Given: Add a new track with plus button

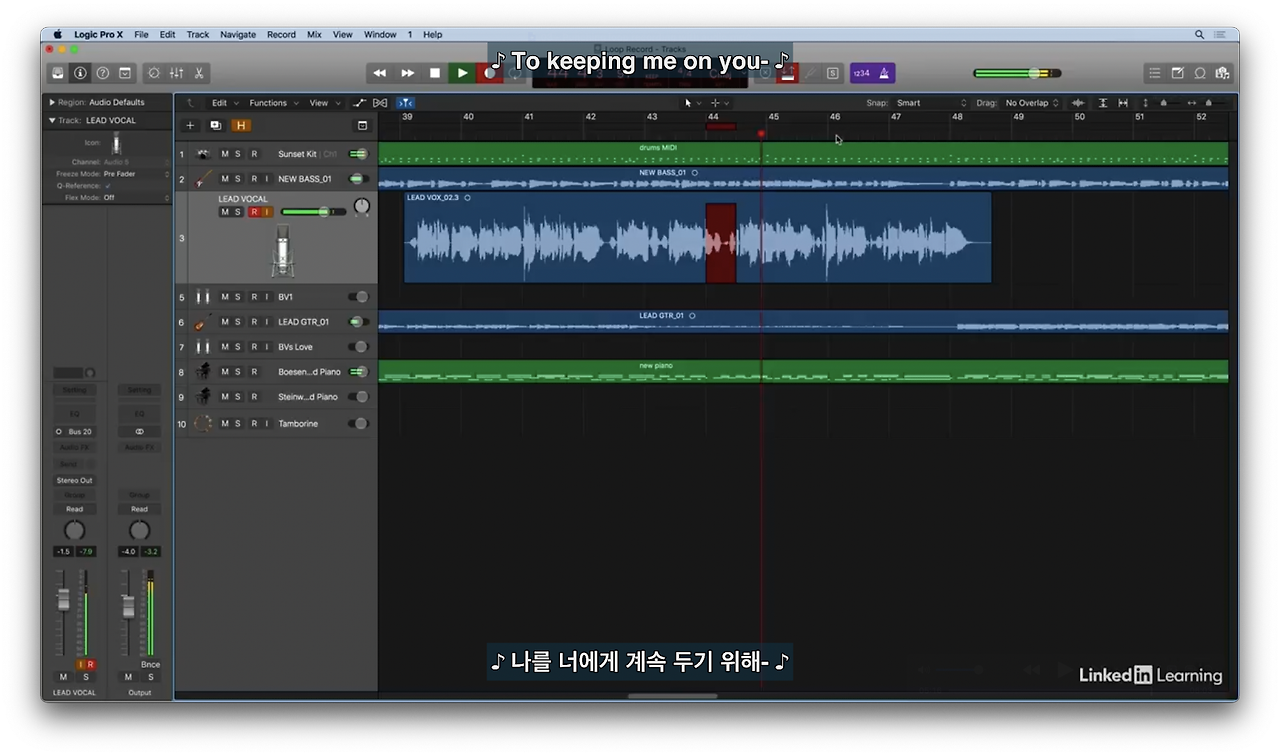Looking at the screenshot, I should coord(190,126).
